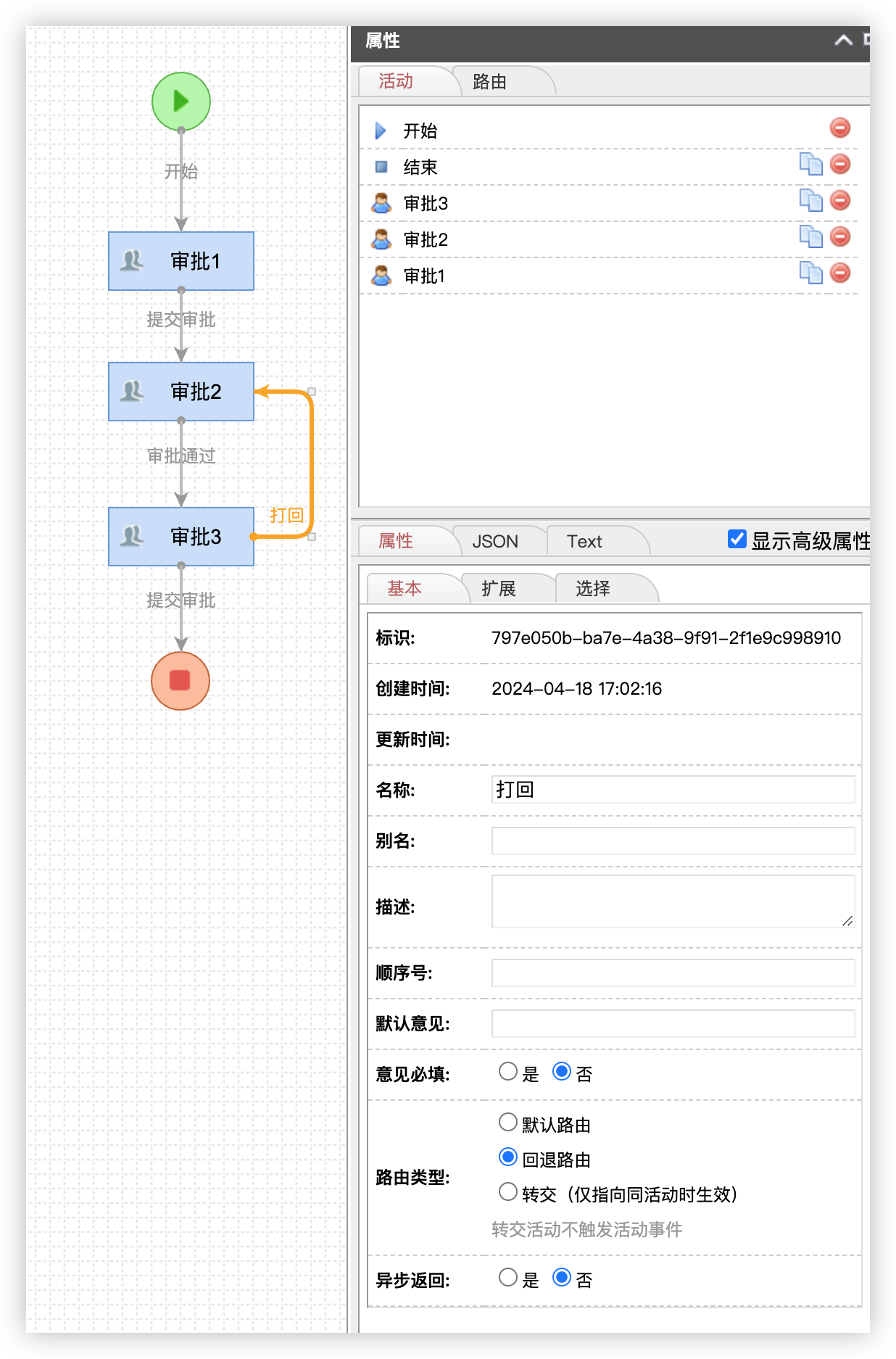Select the 审批1 row in activity list
Image resolution: width=896 pixels, height=1359 pixels.
(609, 276)
